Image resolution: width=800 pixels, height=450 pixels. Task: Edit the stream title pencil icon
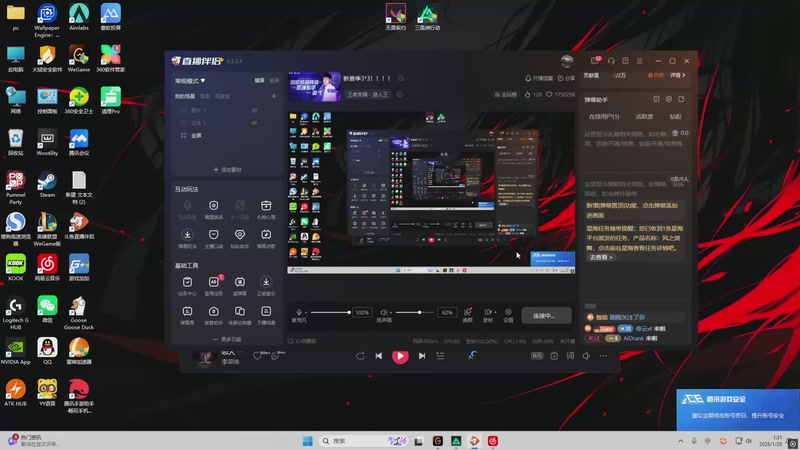pyautogui.click(x=401, y=78)
